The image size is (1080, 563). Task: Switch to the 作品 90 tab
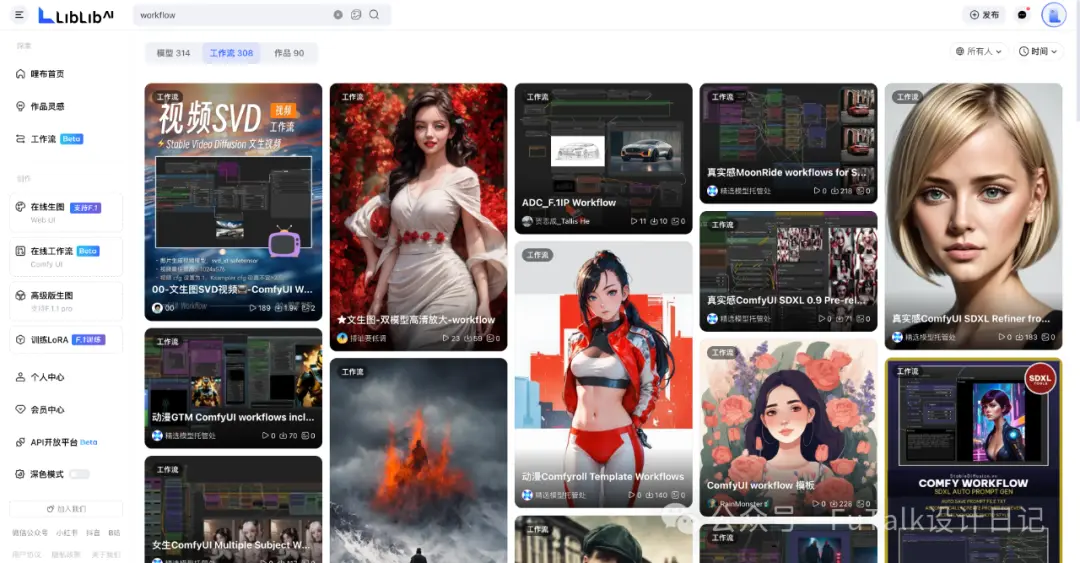[x=289, y=53]
